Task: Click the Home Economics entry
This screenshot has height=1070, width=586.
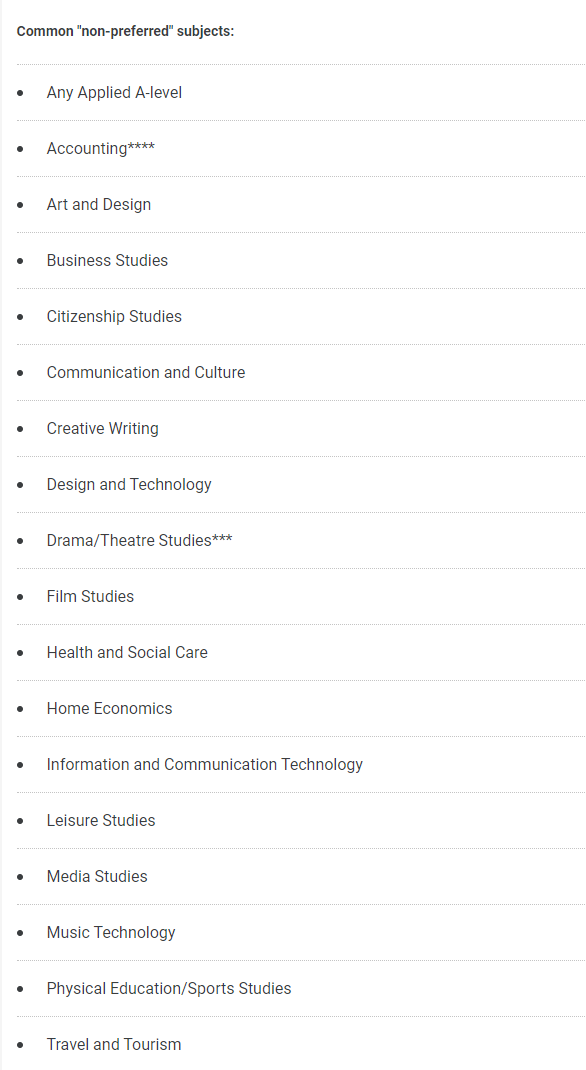Action: click(x=109, y=708)
